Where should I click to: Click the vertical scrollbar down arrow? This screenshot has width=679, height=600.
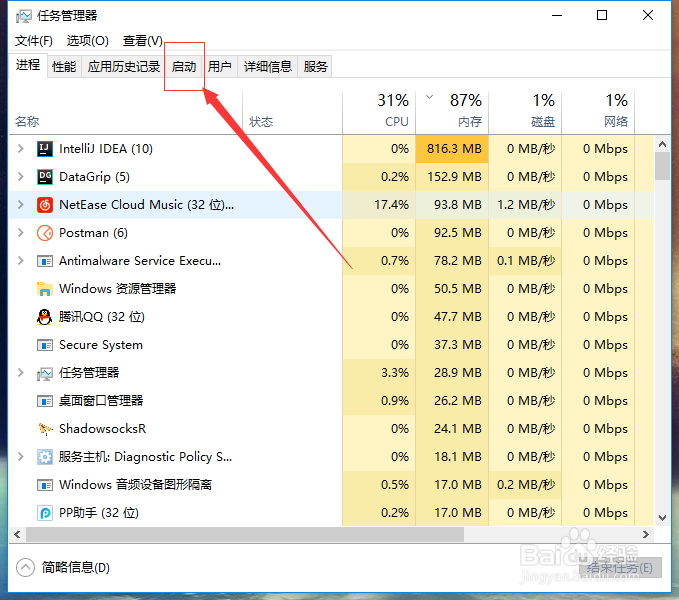[x=662, y=518]
